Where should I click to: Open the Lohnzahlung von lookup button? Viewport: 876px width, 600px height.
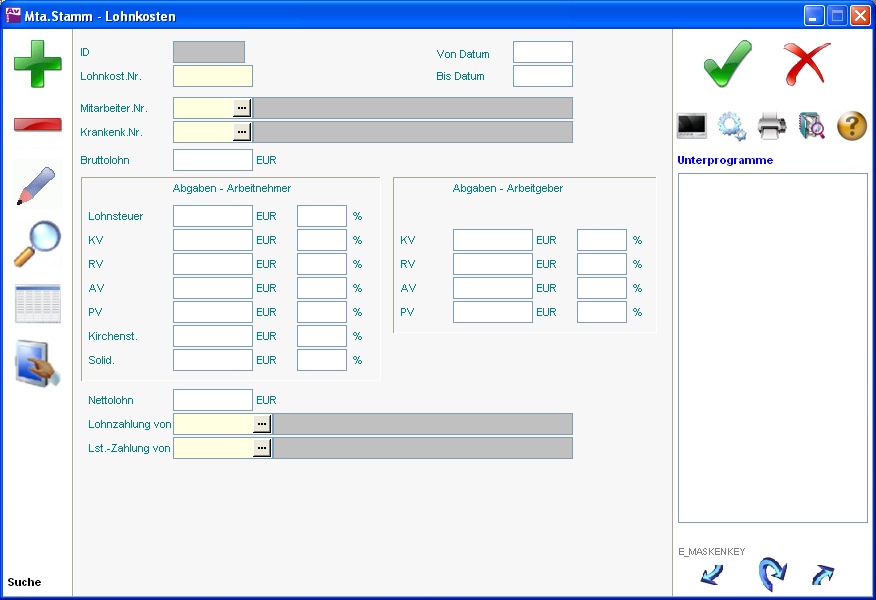click(x=262, y=424)
